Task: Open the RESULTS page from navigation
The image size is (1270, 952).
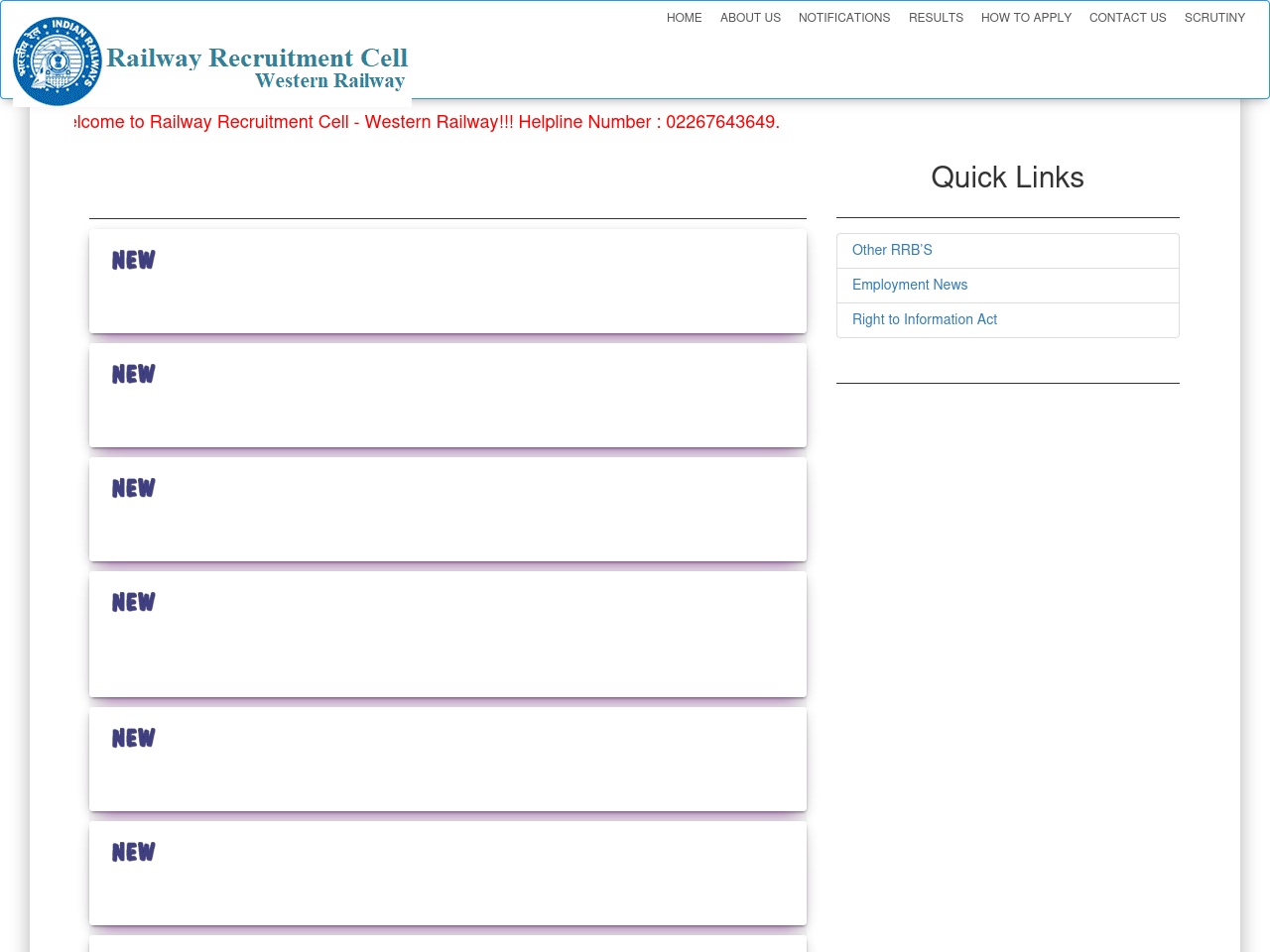Action: click(936, 18)
